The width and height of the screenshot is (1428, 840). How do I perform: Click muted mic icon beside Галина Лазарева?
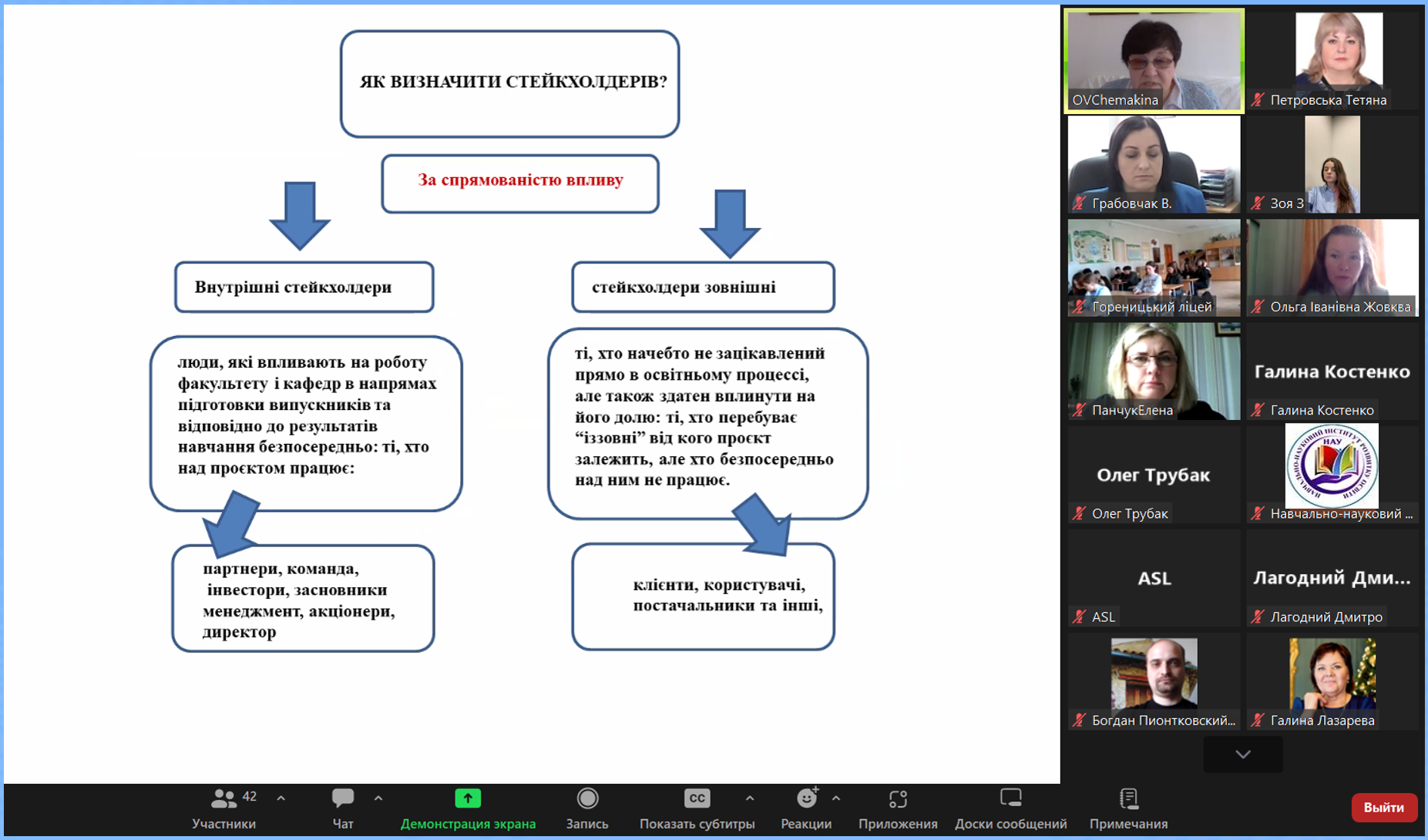[1258, 721]
